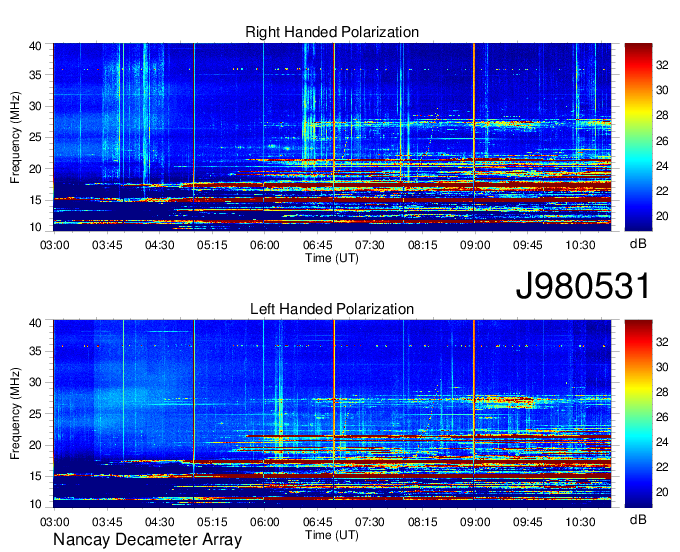Click the 03:00 time tick of Left Handed plot
This screenshot has width=680, height=552.
coord(55,522)
